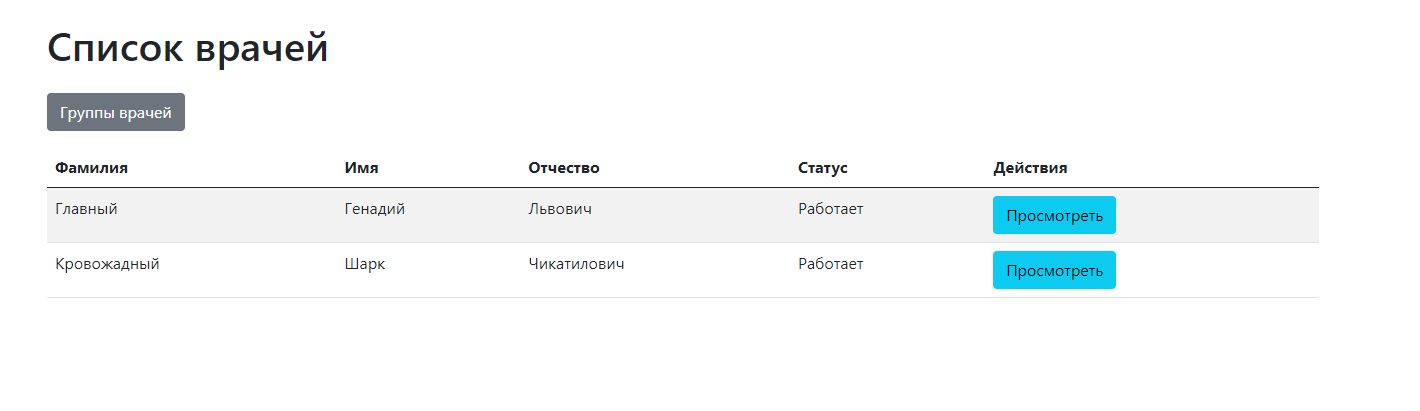The image size is (1420, 411).
Task: Click the first name Генадий
Action: 374,209
